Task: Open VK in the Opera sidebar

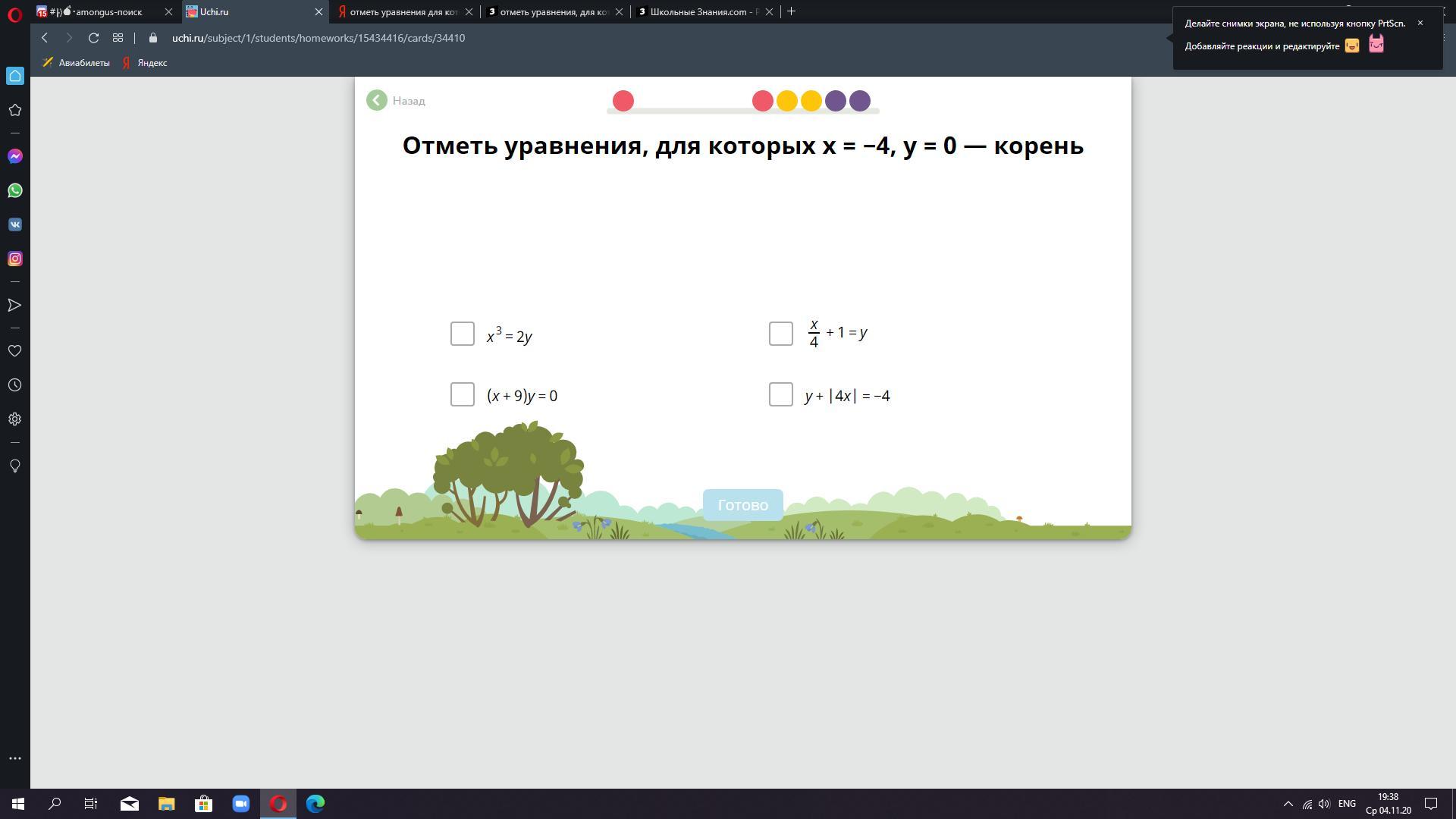Action: [15, 224]
